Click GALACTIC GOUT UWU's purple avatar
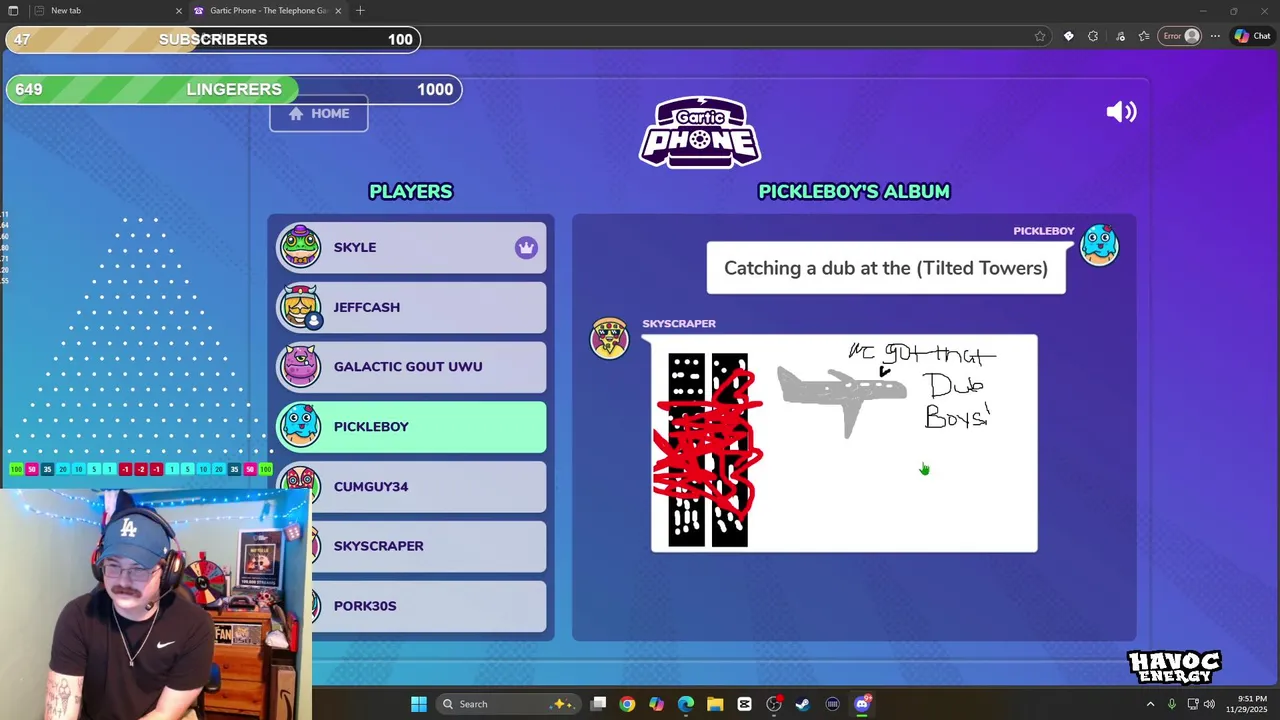The height and width of the screenshot is (720, 1280). pos(300,367)
